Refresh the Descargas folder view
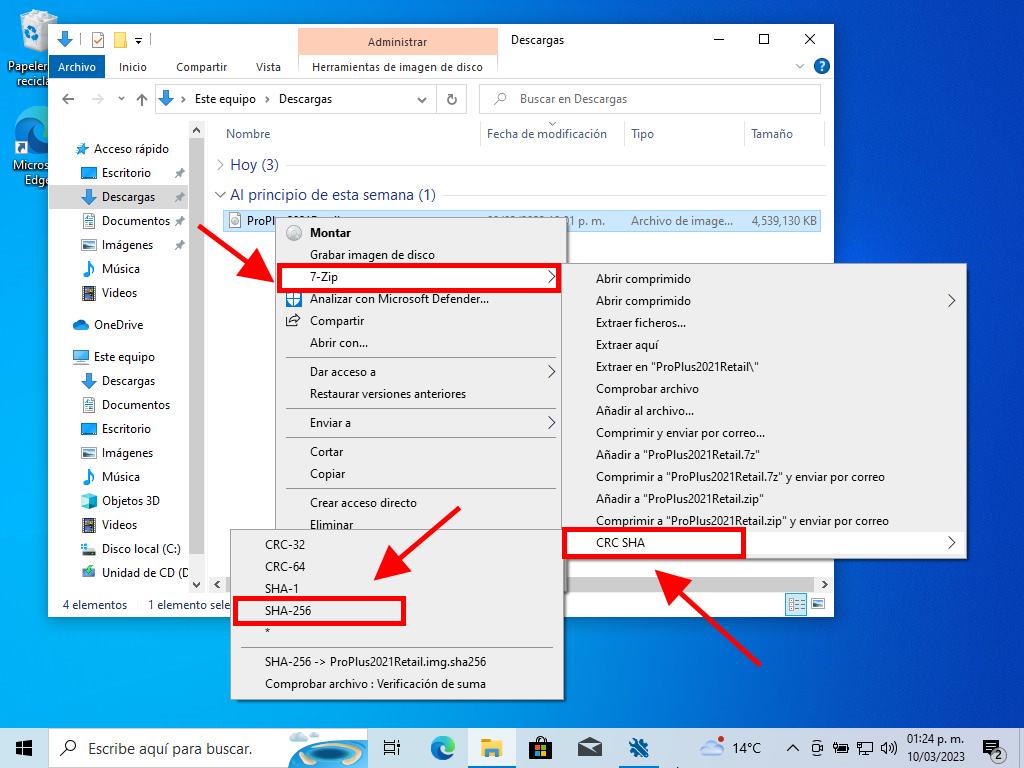This screenshot has width=1024, height=768. [452, 99]
